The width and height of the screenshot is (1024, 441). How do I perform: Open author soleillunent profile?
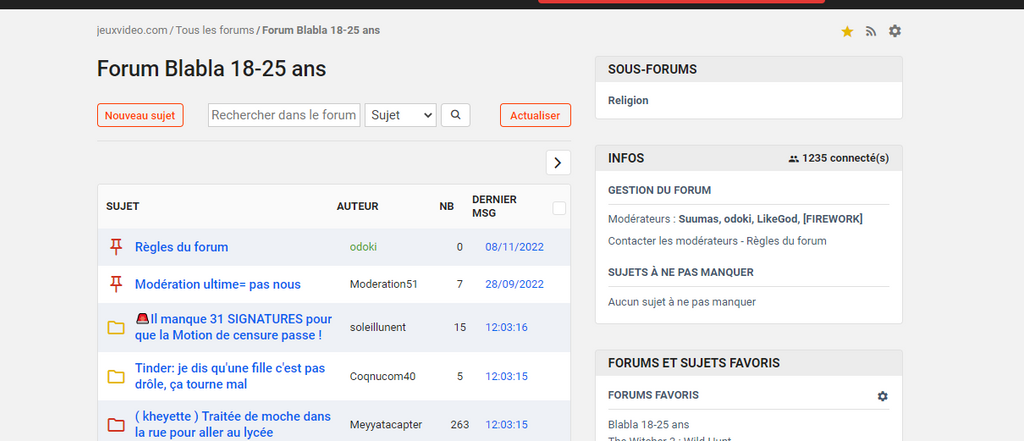point(378,327)
